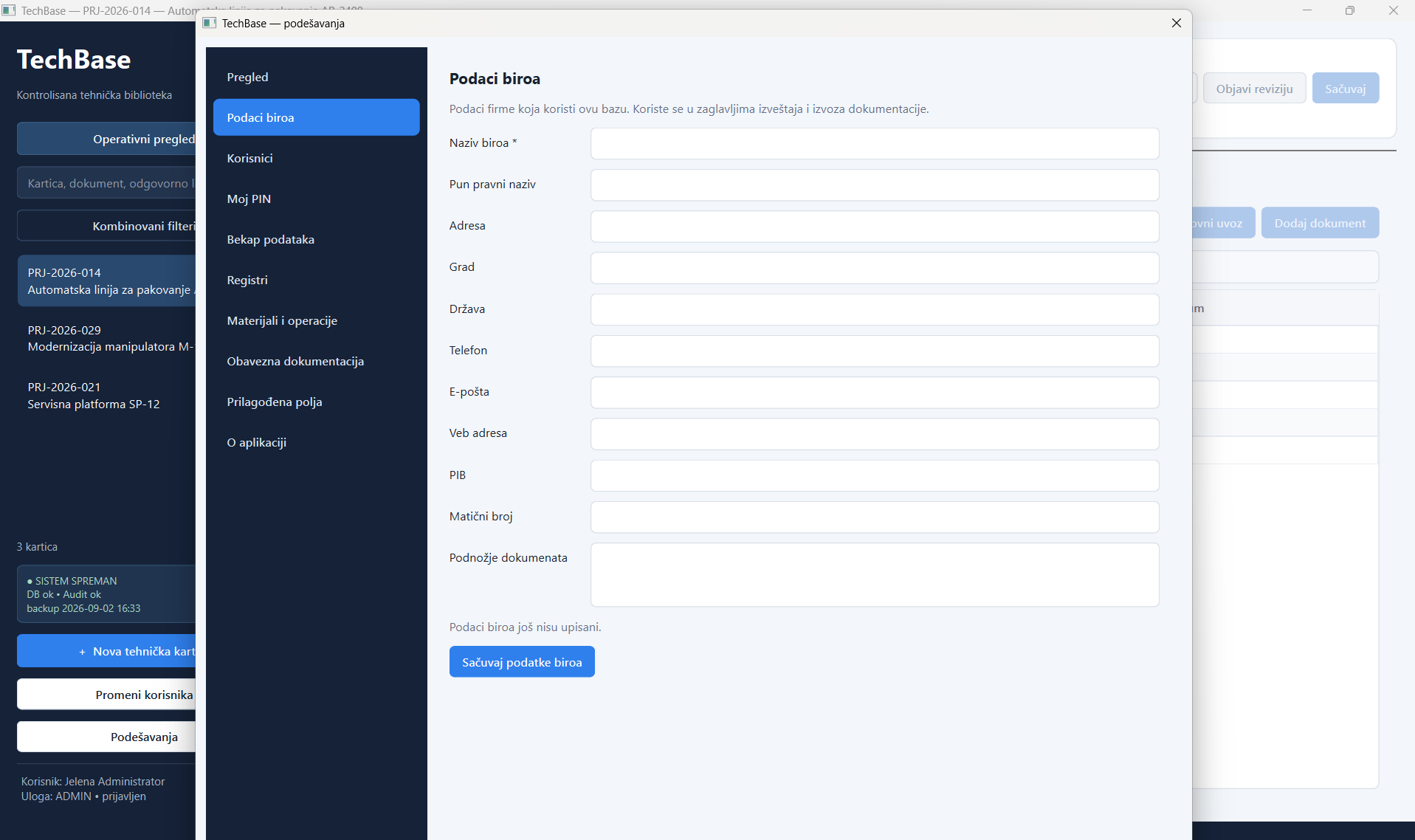Click the Pun pravni naziv field
The height and width of the screenshot is (840, 1415).
(875, 185)
